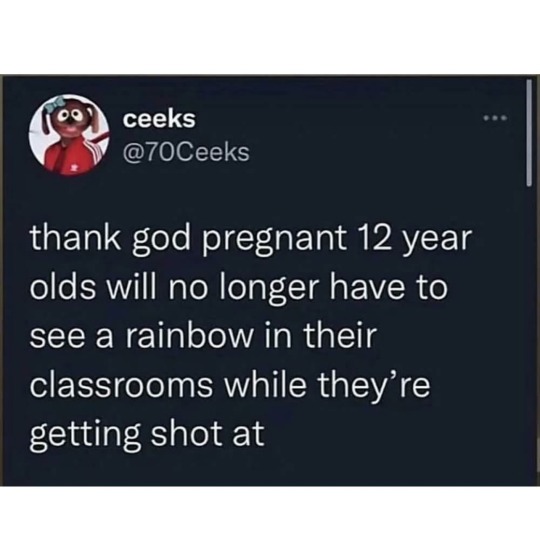Open the ceeks display name profile link
Screen dimensions: 540x535
tap(159, 119)
